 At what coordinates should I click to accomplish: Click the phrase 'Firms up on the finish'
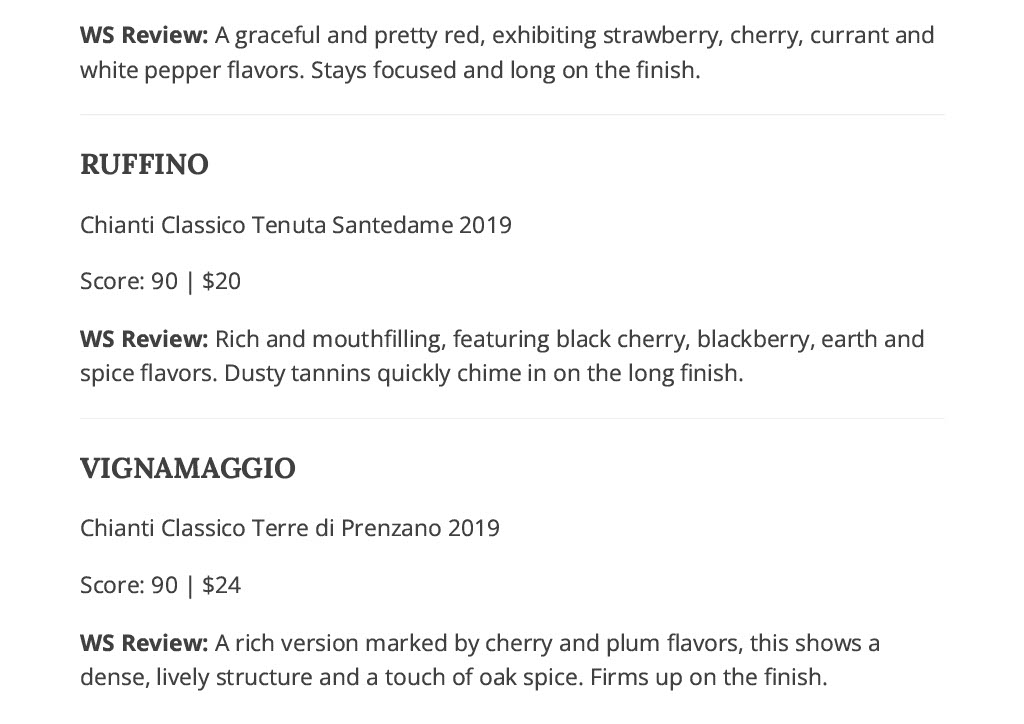click(708, 678)
